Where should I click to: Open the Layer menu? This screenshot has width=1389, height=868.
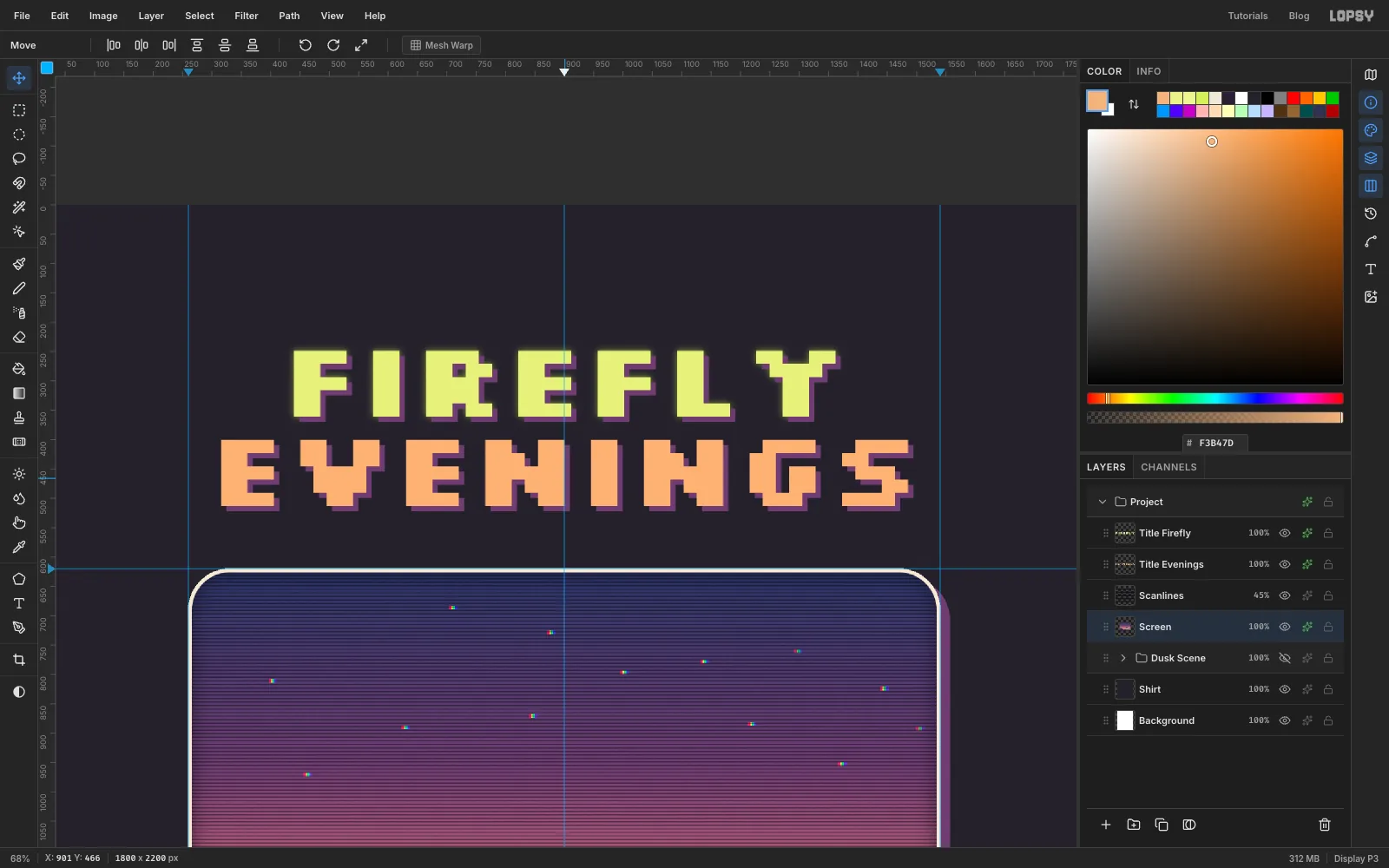[x=151, y=16]
